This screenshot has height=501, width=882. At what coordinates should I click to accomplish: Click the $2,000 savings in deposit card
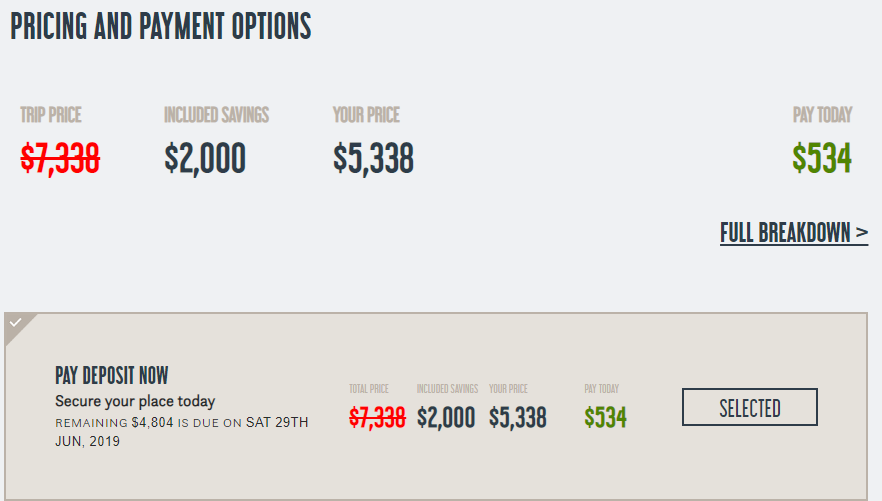(446, 418)
